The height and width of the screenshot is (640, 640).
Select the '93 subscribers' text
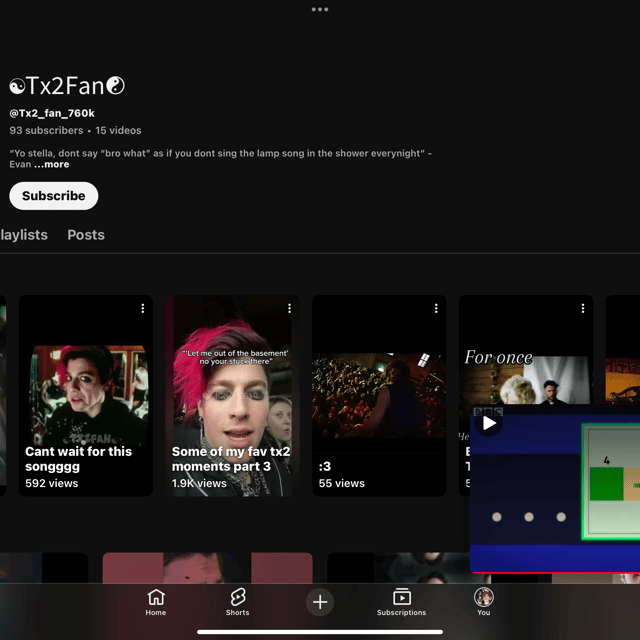click(46, 130)
